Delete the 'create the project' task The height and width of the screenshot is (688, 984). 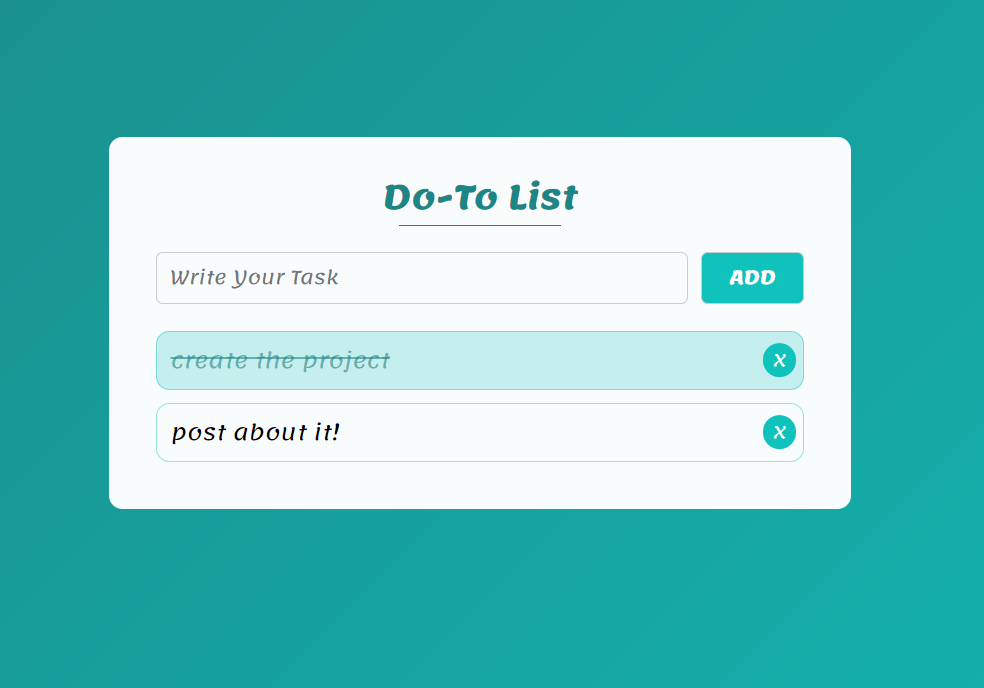(779, 360)
